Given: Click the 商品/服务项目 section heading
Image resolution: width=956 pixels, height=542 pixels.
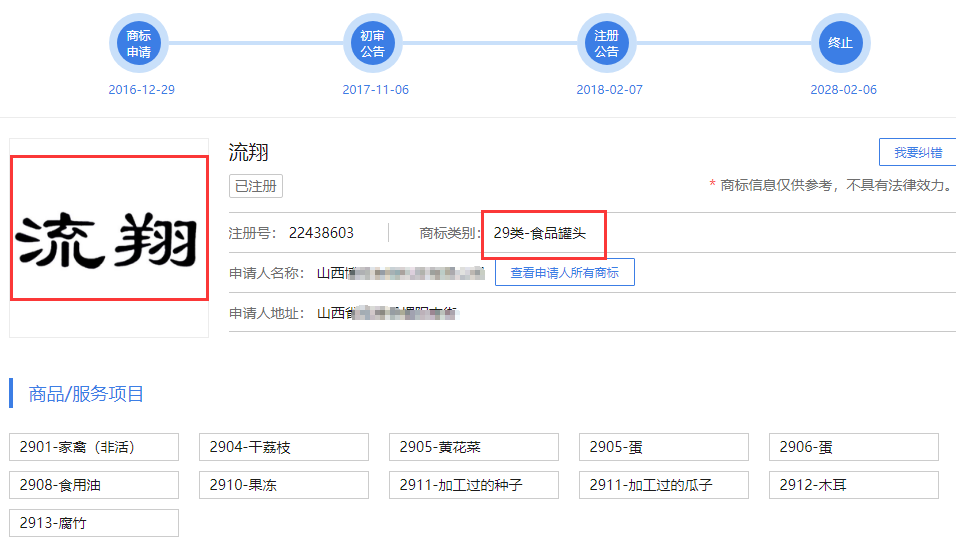Looking at the screenshot, I should coord(86,394).
